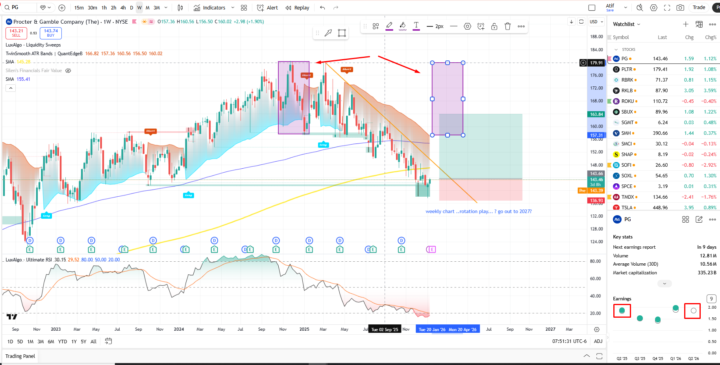Expand more key stats chevron
Viewport: 720px width, 365px height.
point(664,284)
